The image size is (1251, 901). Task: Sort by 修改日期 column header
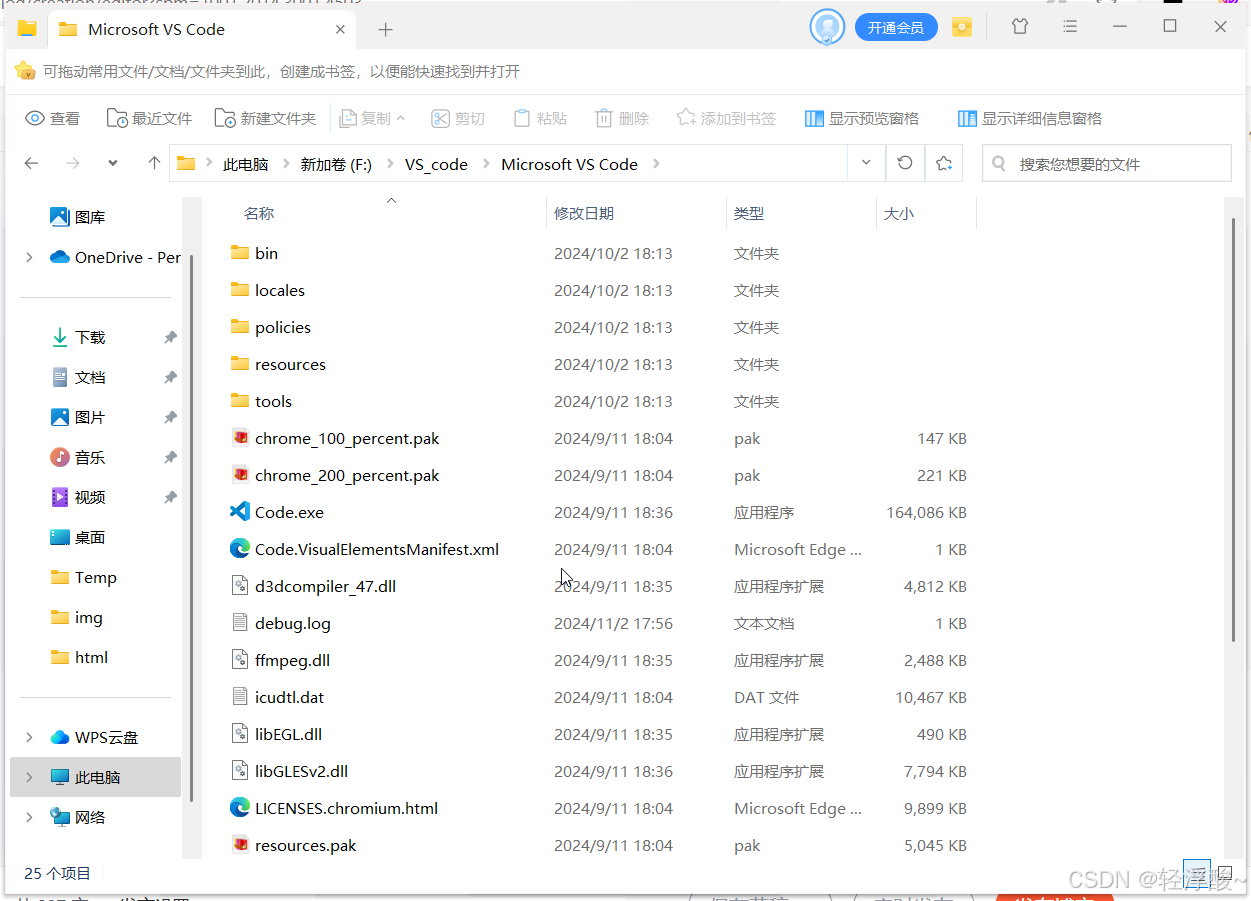584,213
